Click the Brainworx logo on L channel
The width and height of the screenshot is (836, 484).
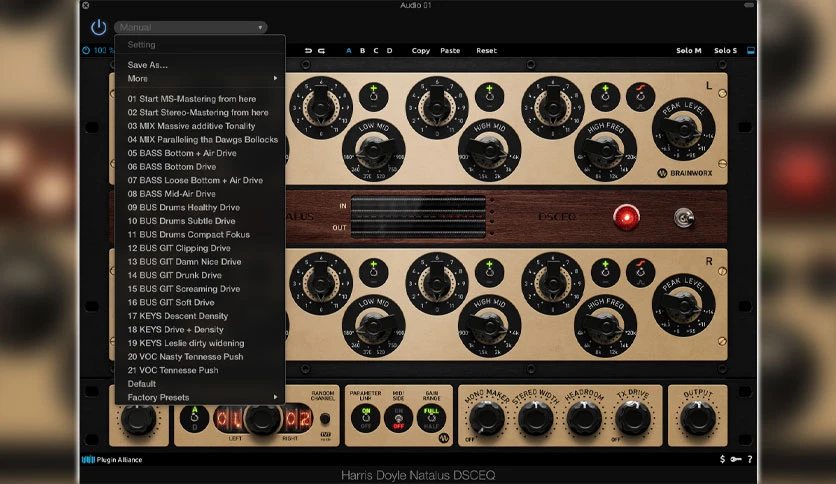coord(685,173)
